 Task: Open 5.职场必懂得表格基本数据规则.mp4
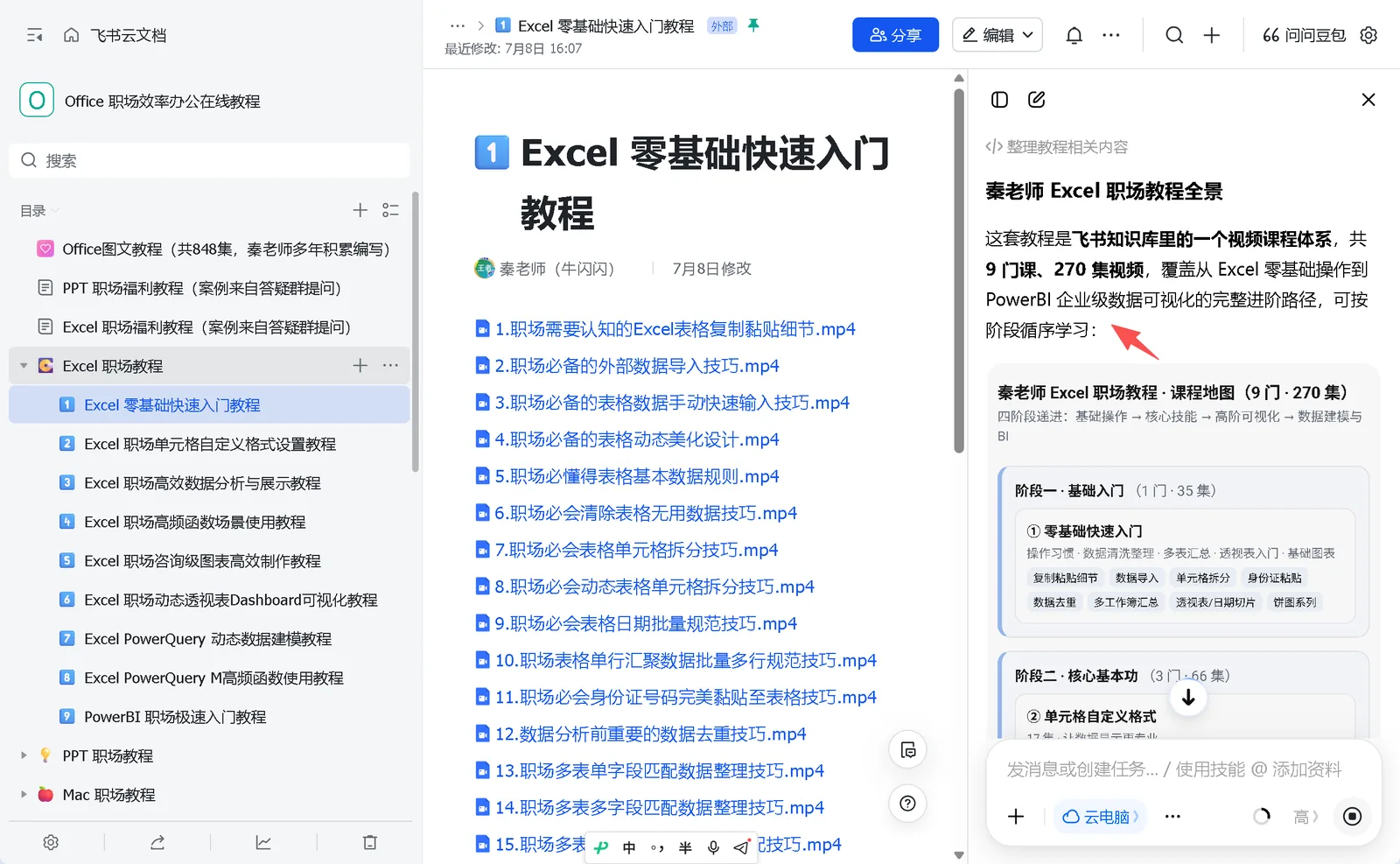627,476
